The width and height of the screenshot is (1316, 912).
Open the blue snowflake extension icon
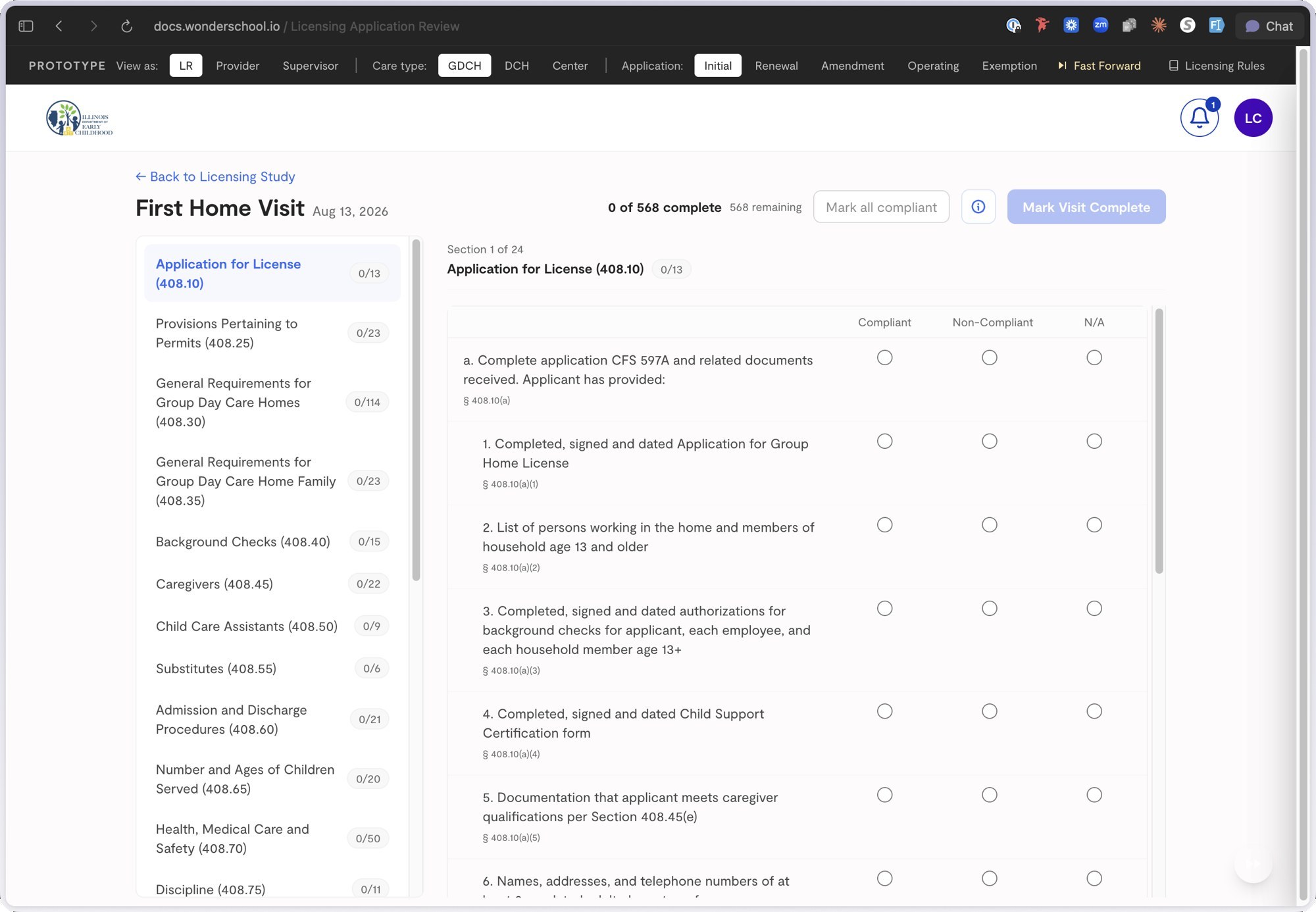tap(1071, 26)
